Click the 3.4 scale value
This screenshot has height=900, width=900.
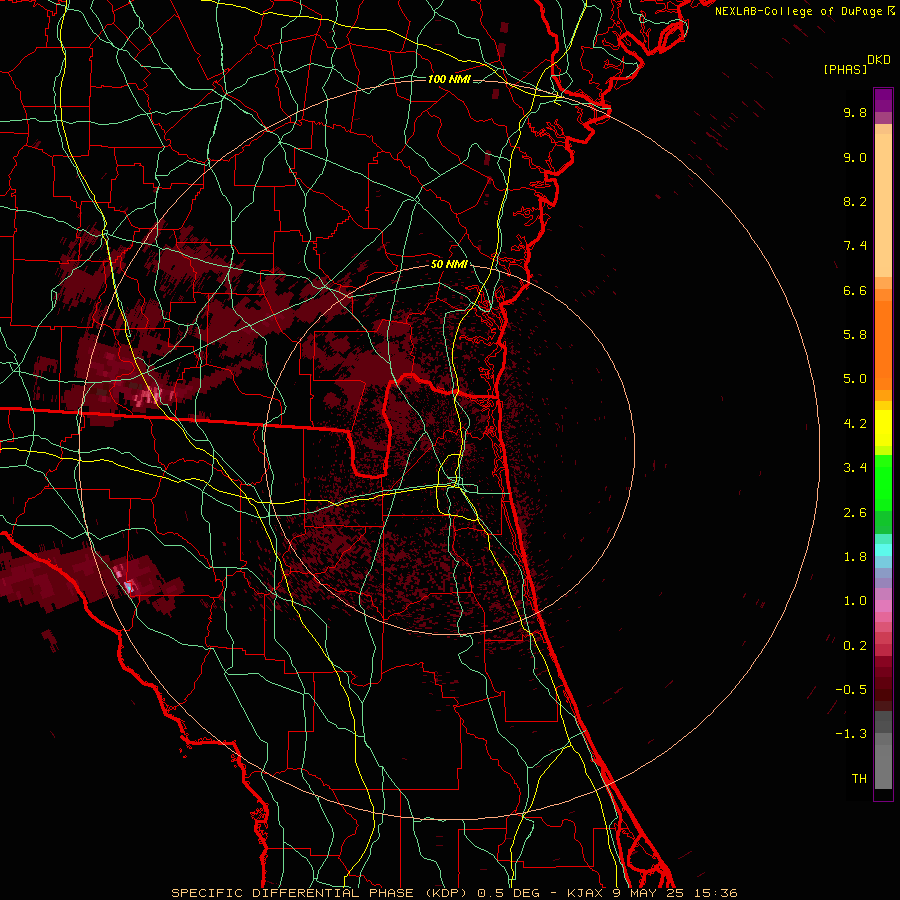(x=855, y=468)
